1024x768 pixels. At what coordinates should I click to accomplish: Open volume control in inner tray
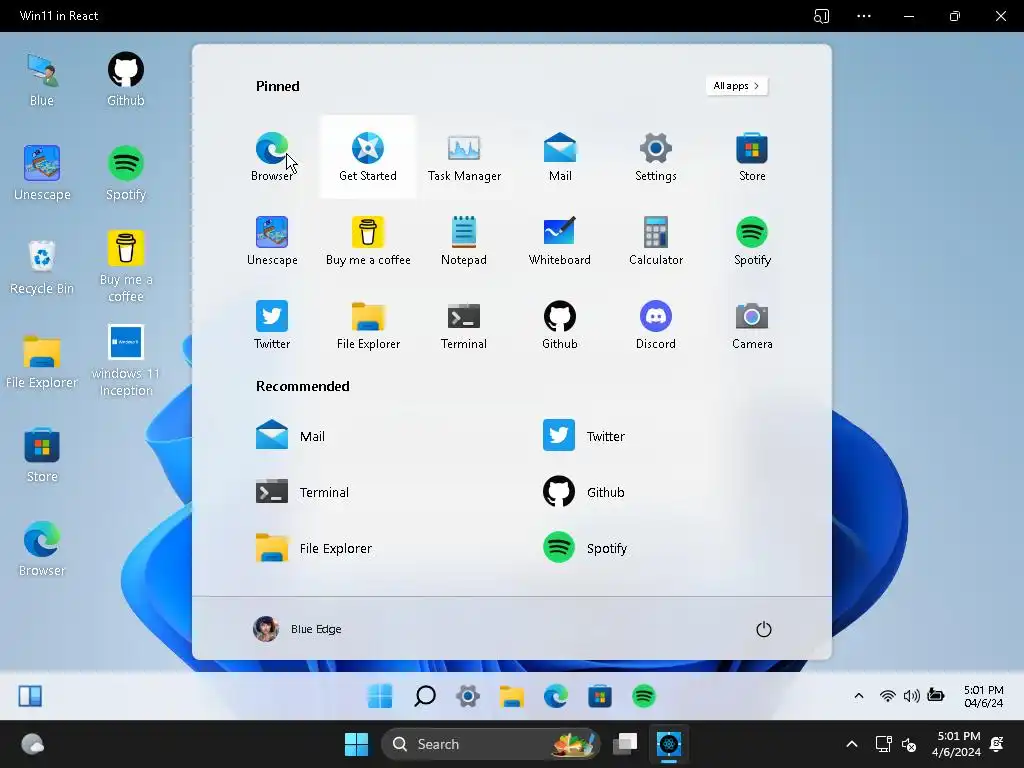(x=912, y=696)
